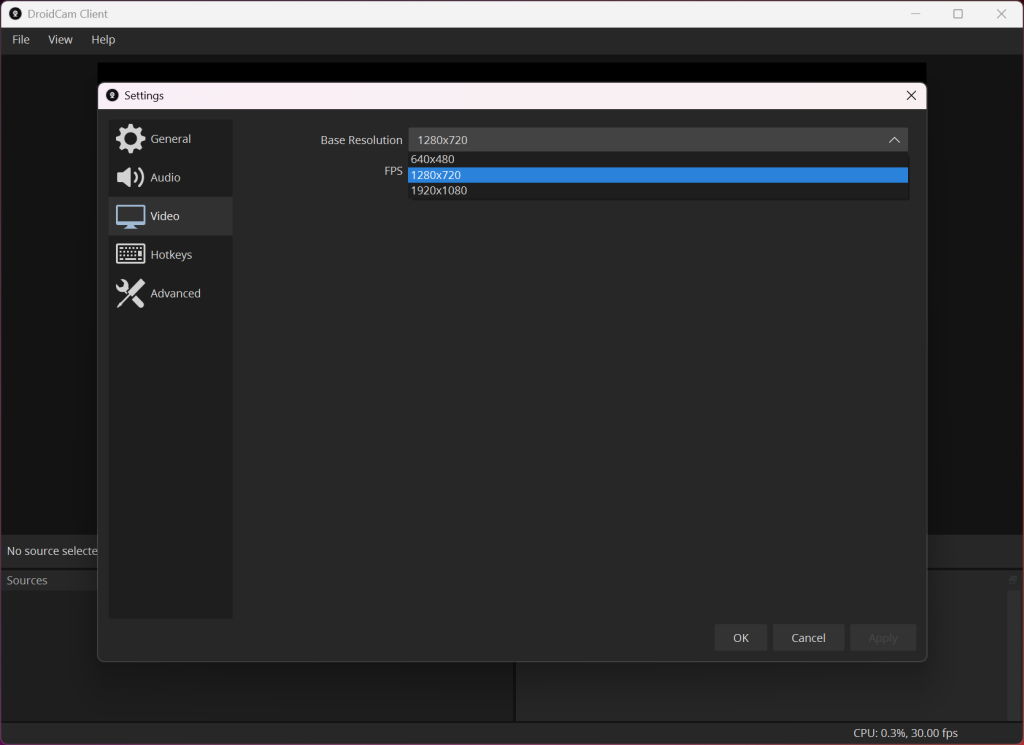Select the Audio speaker icon
The height and width of the screenshot is (745, 1024).
pyautogui.click(x=130, y=177)
